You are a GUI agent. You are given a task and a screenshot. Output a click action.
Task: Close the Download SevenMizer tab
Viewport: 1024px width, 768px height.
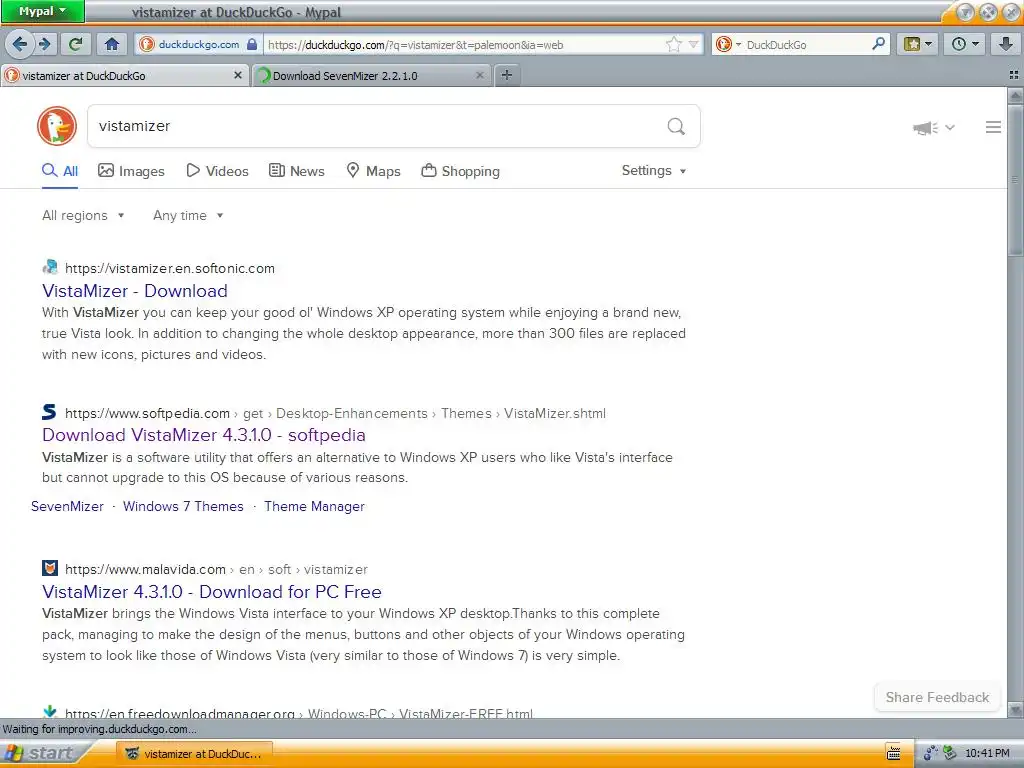[480, 76]
